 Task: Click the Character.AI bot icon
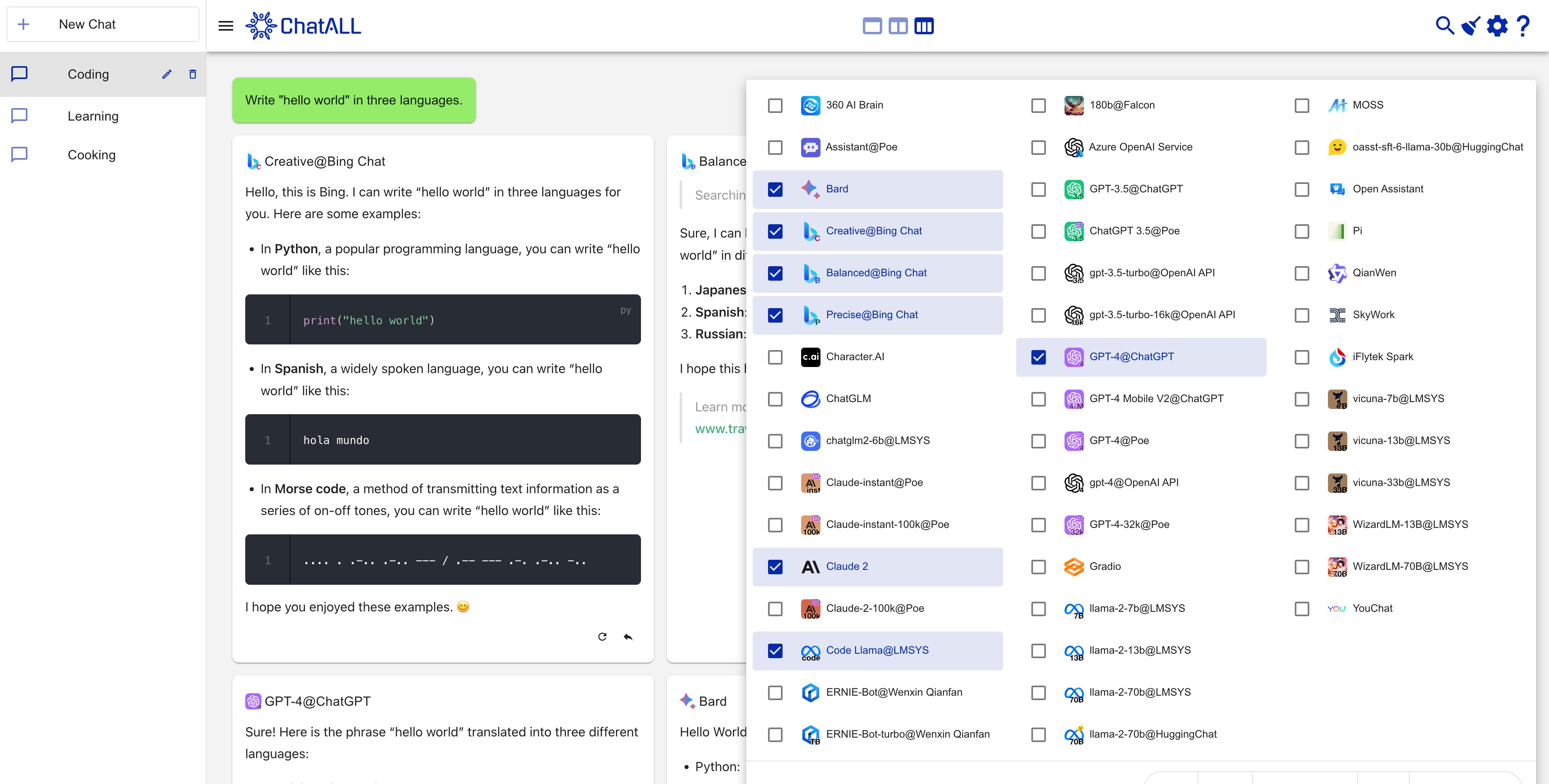810,357
